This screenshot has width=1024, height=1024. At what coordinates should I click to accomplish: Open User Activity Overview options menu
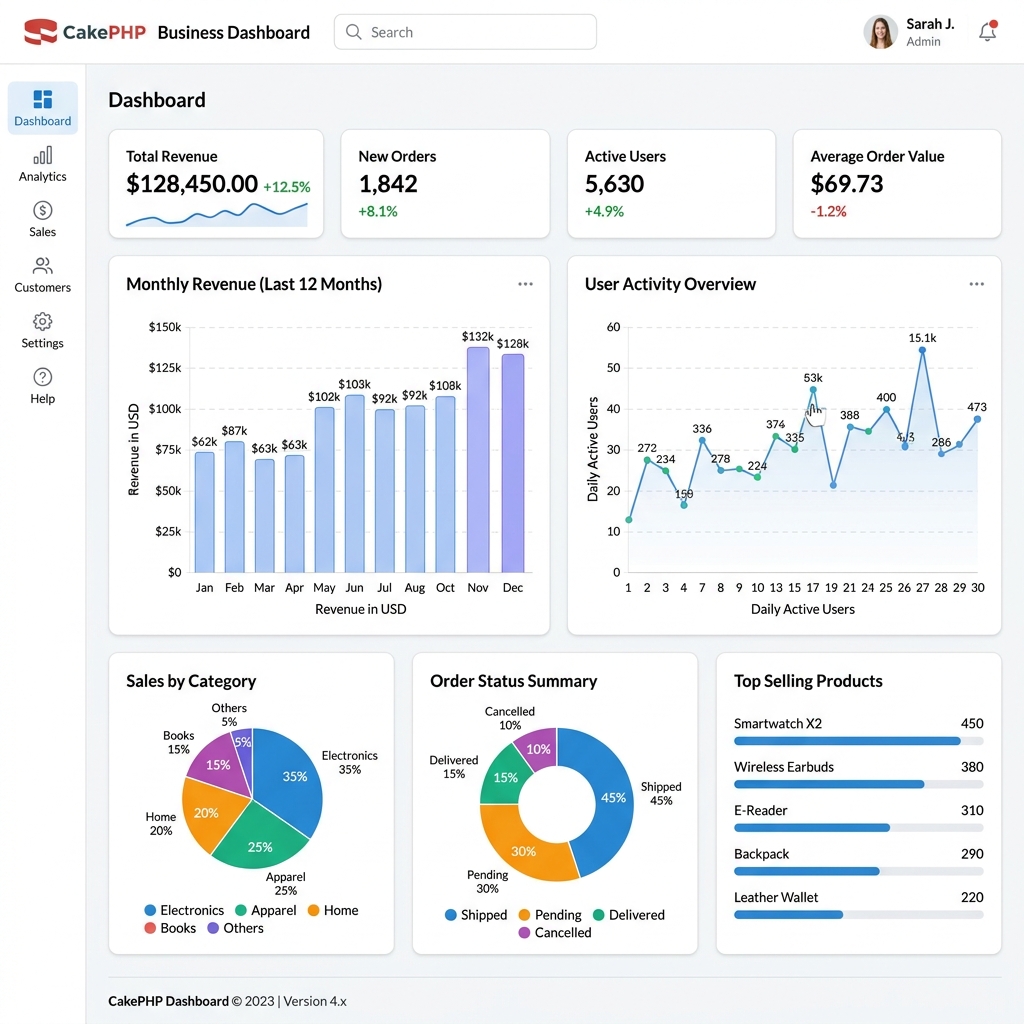[976, 284]
